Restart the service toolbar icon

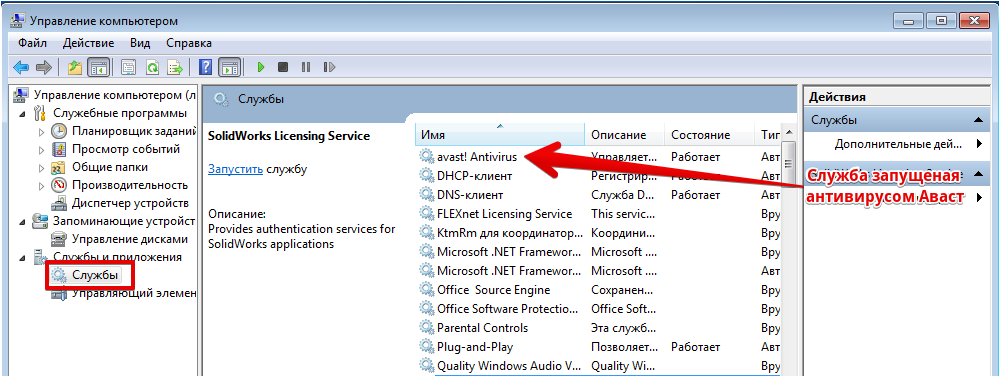pyautogui.click(x=329, y=67)
